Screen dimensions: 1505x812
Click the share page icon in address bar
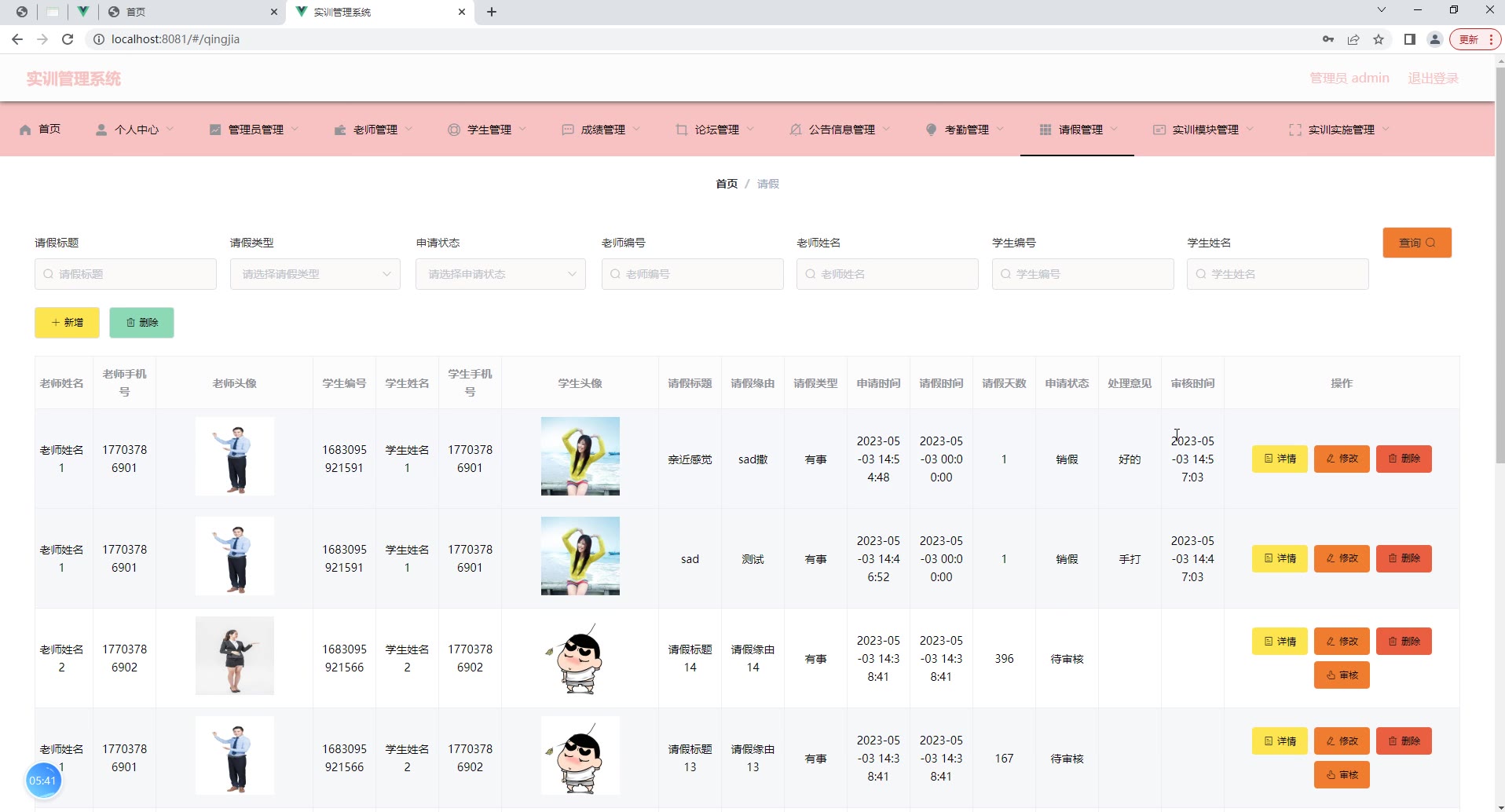(1353, 39)
